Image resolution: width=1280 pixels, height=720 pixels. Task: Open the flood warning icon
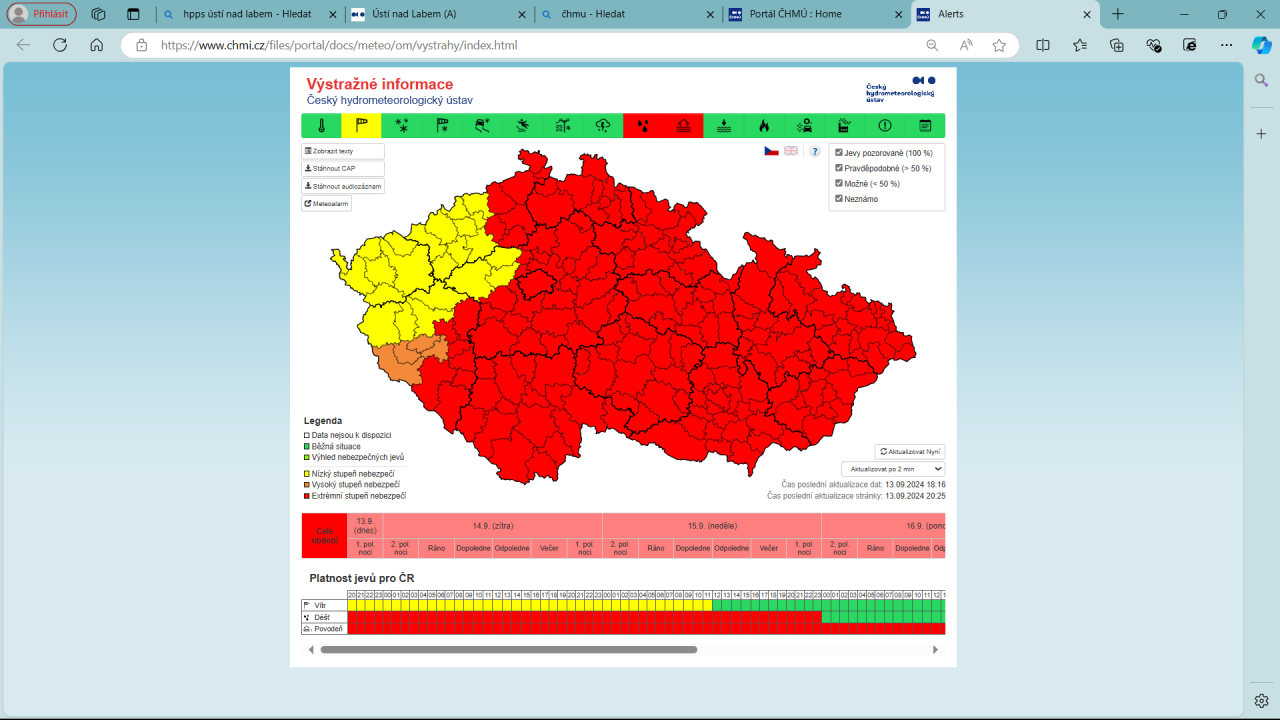tap(684, 126)
